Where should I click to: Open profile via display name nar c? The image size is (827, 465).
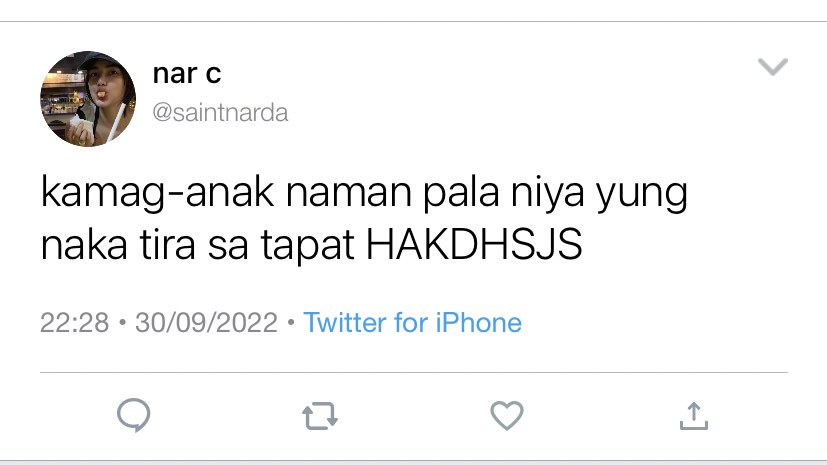tap(187, 74)
